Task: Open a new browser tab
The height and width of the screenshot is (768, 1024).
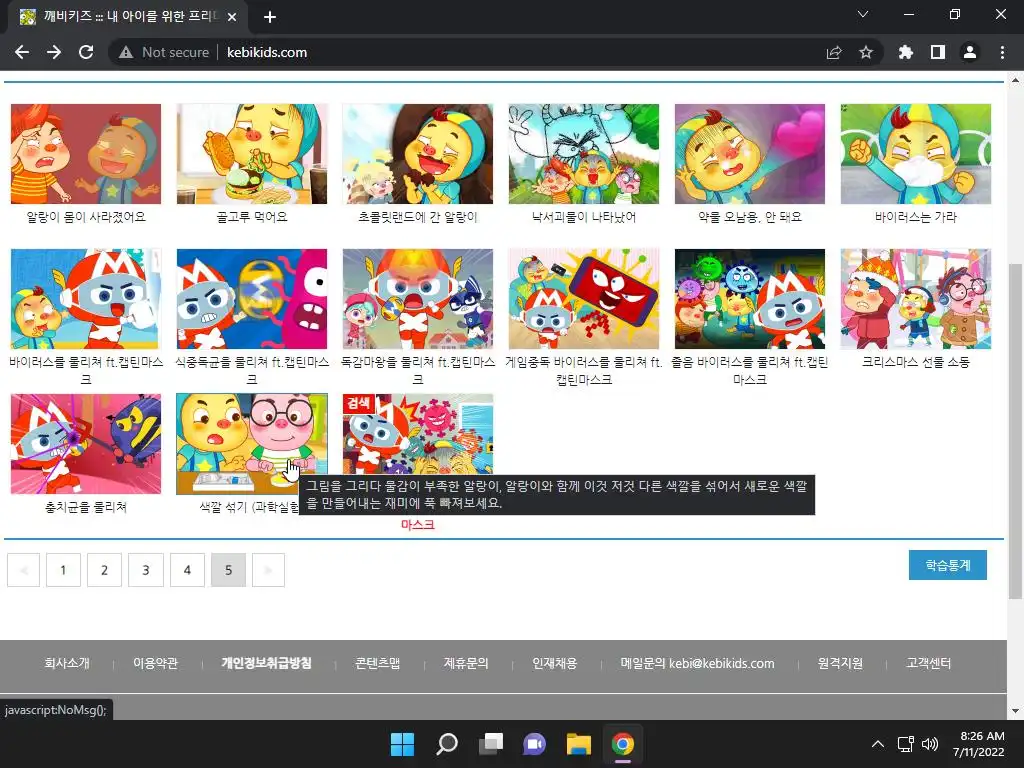Action: point(270,17)
